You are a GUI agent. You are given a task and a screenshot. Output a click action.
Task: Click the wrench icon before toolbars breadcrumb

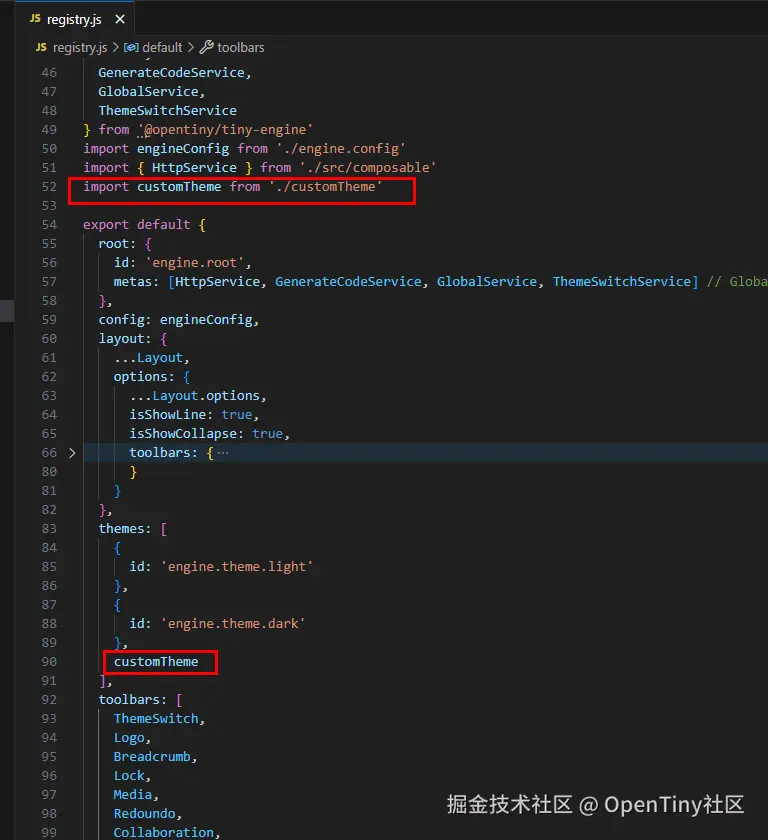tap(207, 47)
